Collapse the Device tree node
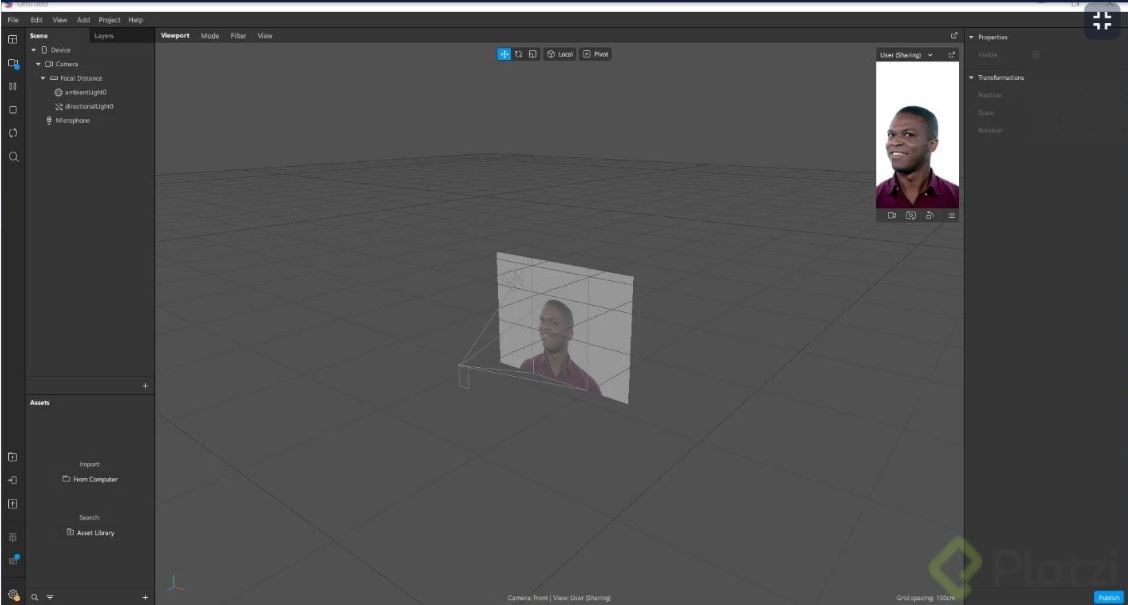The image size is (1128, 605). [x=33, y=50]
